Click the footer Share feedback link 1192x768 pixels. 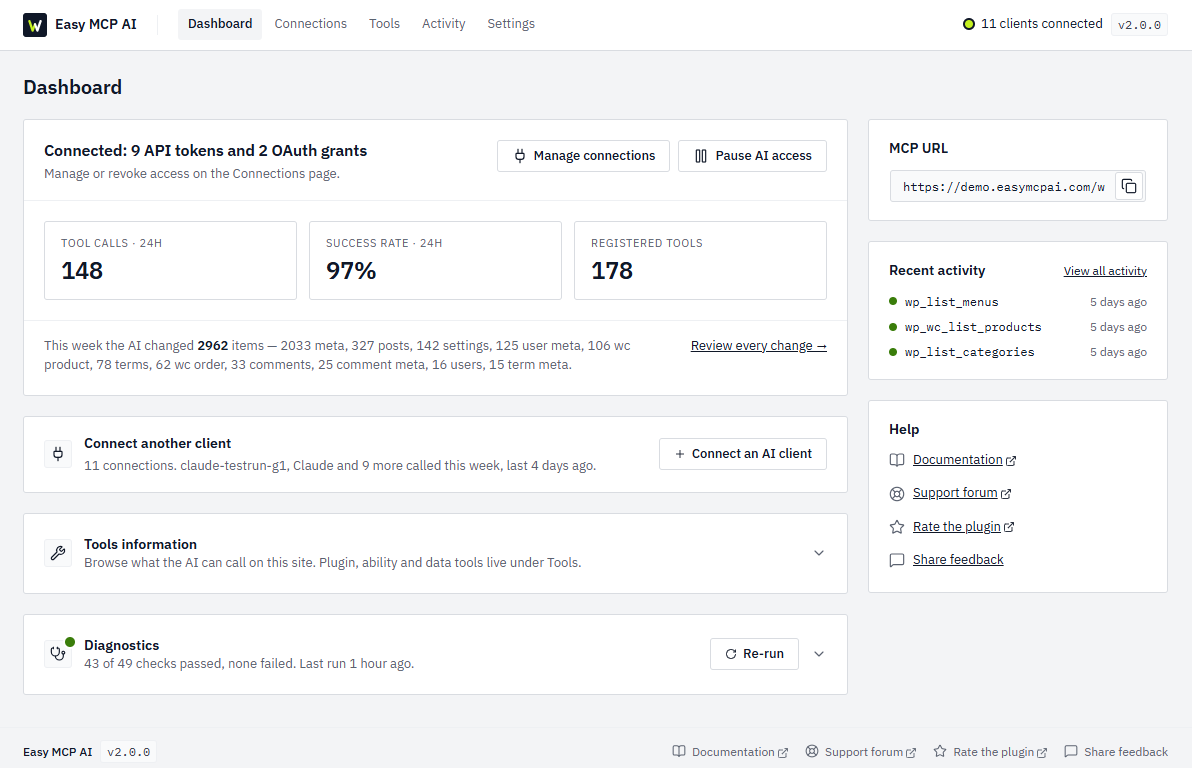point(1126,752)
